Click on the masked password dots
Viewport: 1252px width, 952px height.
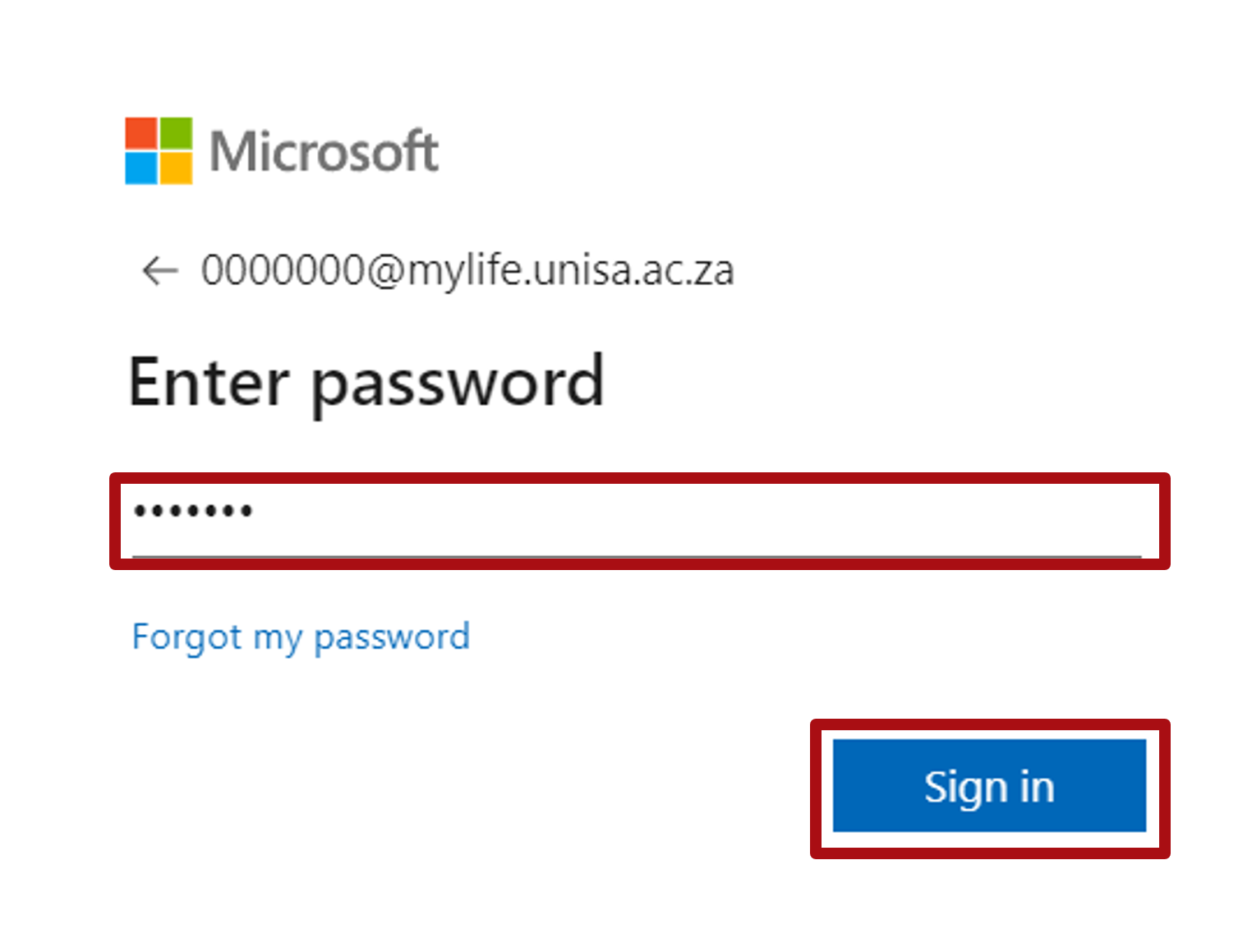pos(193,512)
